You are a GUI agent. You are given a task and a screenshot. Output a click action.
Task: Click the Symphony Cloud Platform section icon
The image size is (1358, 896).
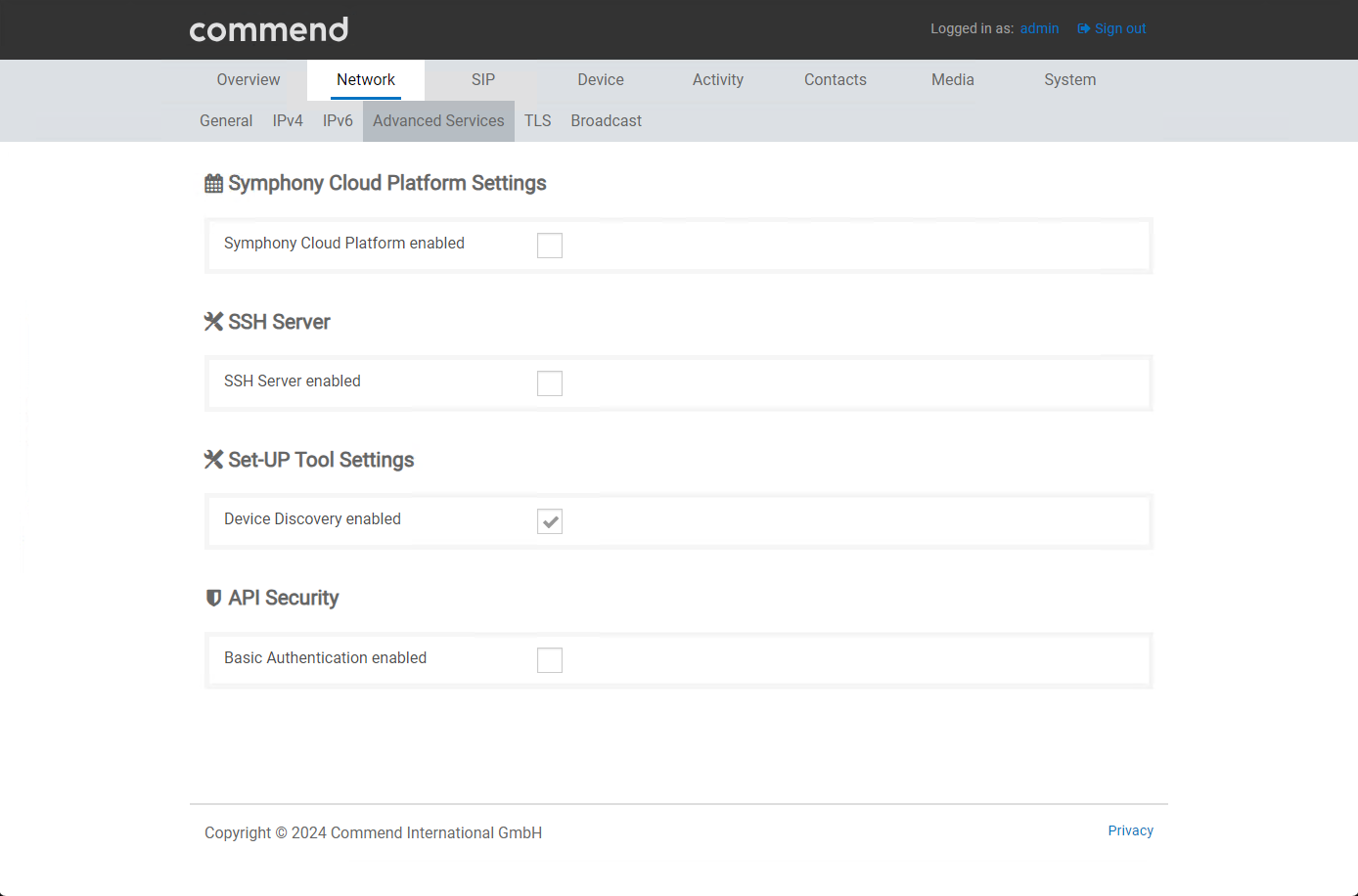click(213, 184)
